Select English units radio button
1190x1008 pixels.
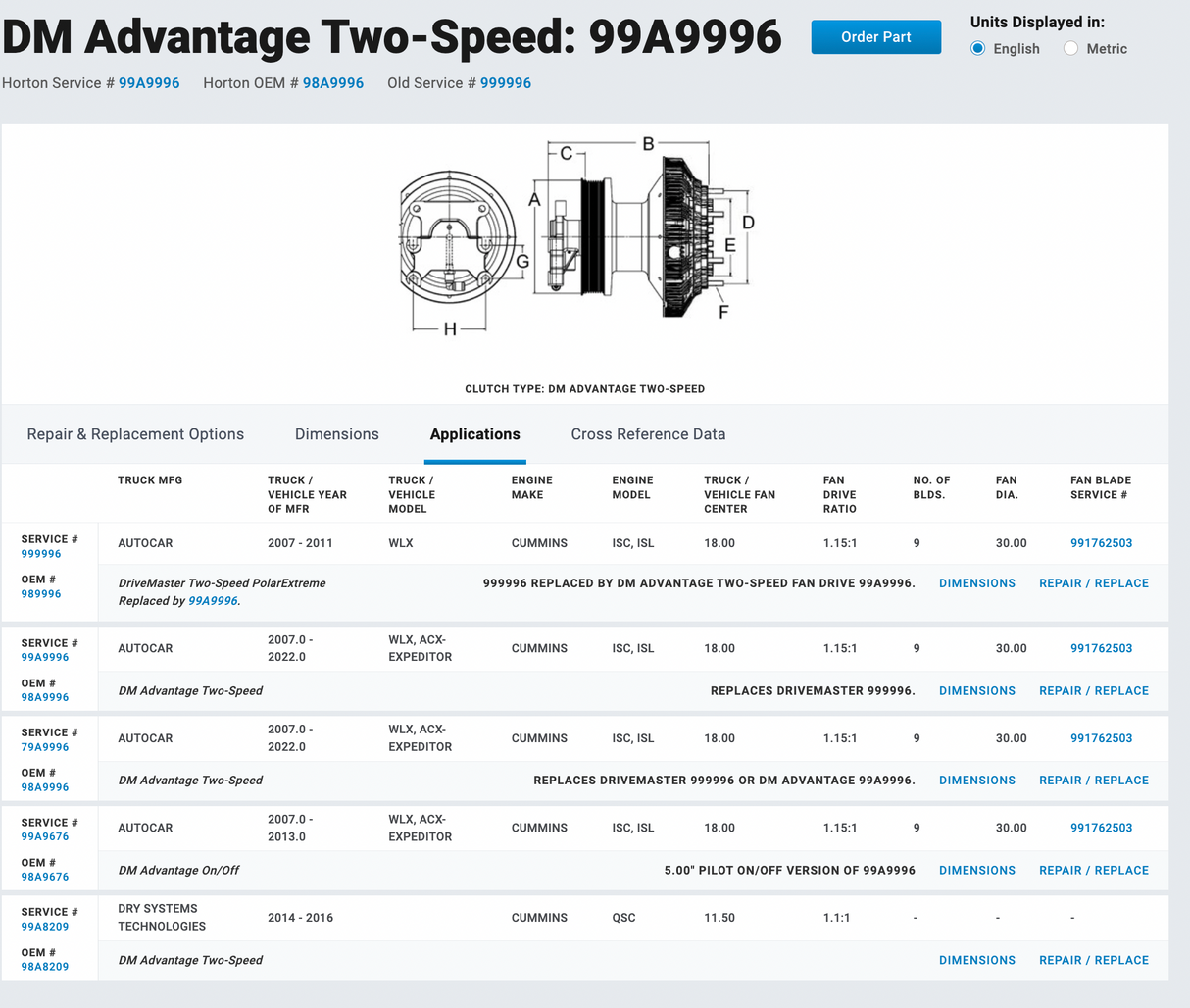coord(978,49)
